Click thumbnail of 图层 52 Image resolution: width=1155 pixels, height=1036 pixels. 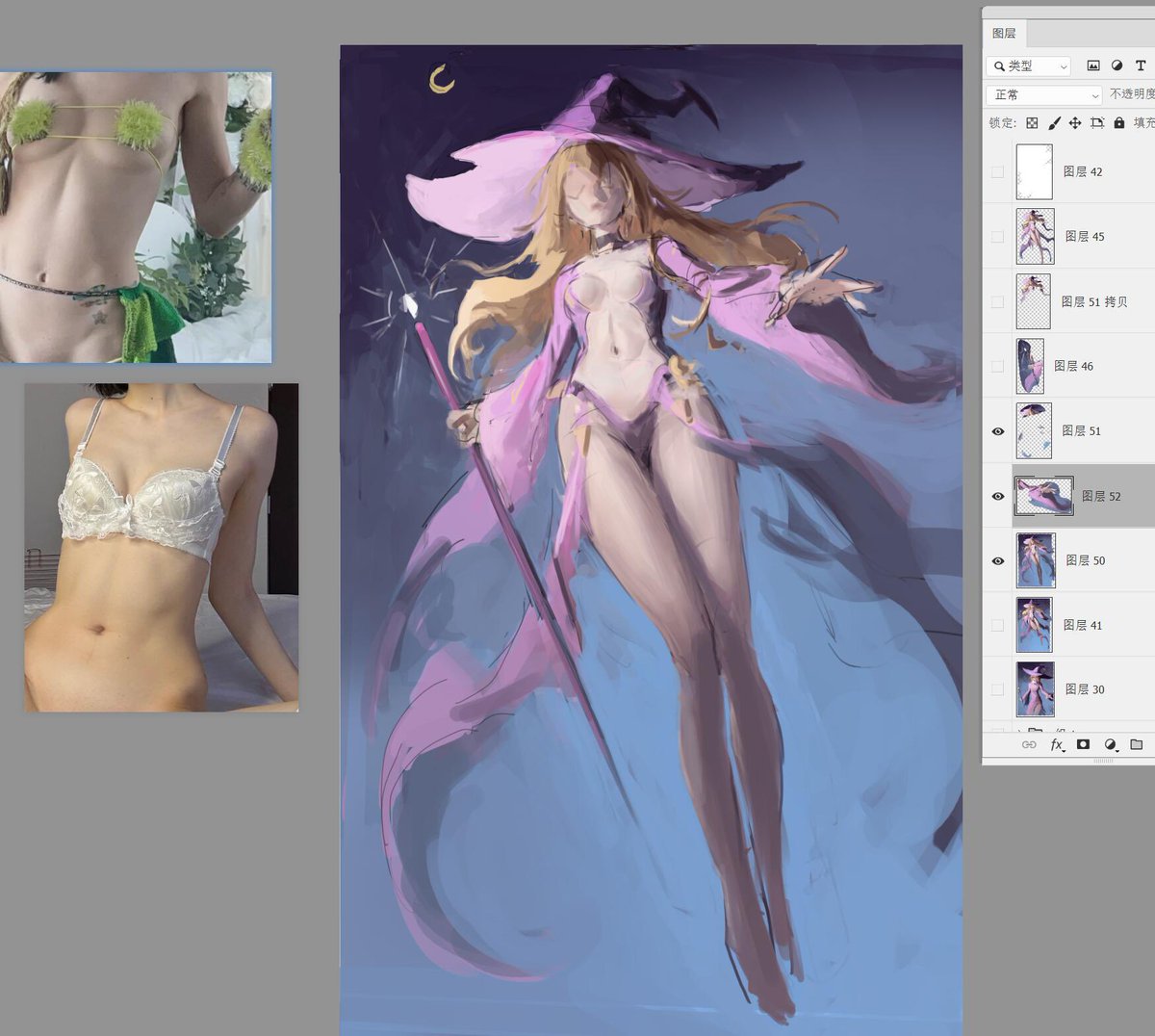pyautogui.click(x=1044, y=496)
